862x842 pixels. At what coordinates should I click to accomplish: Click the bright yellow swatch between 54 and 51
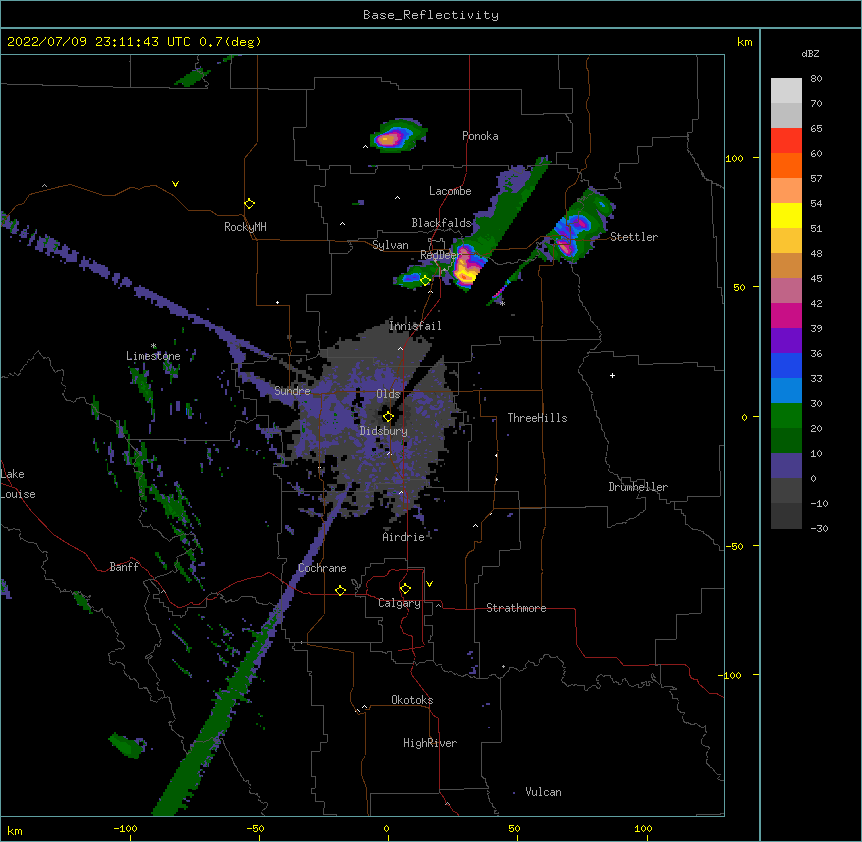pos(786,215)
